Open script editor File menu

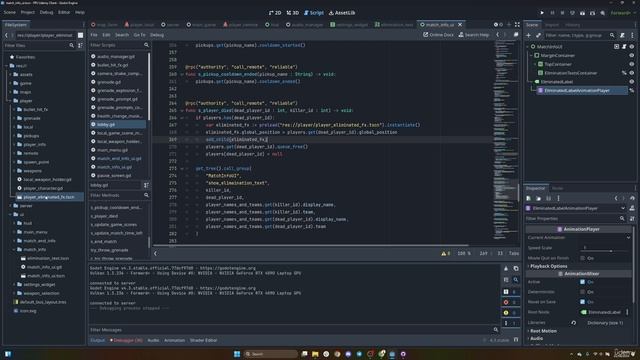(x=94, y=35)
